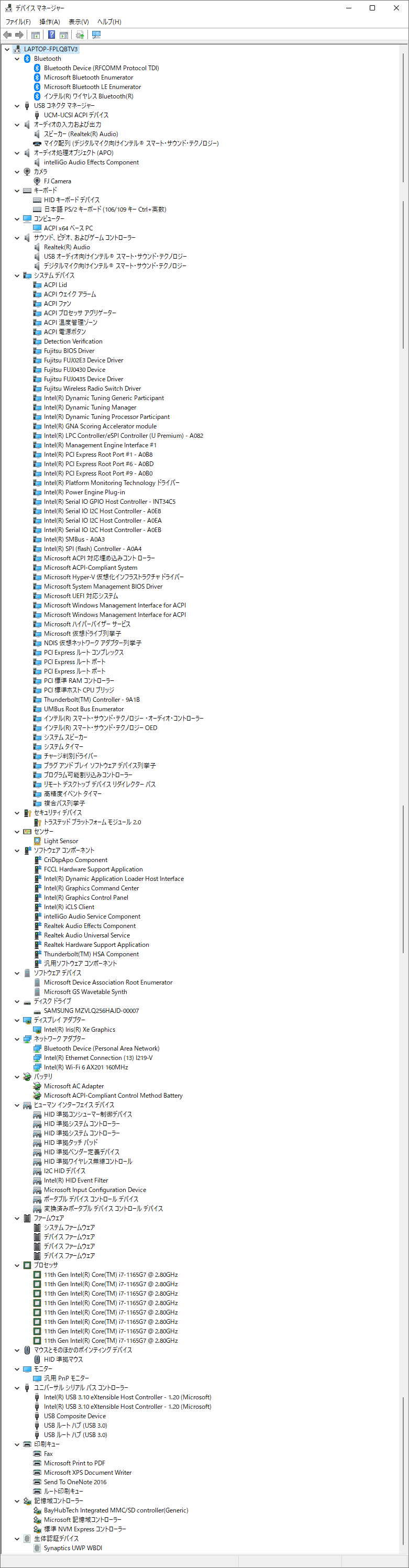The width and height of the screenshot is (409, 1568).
Task: Collapse the プロセッサ category
Action: (x=17, y=1265)
